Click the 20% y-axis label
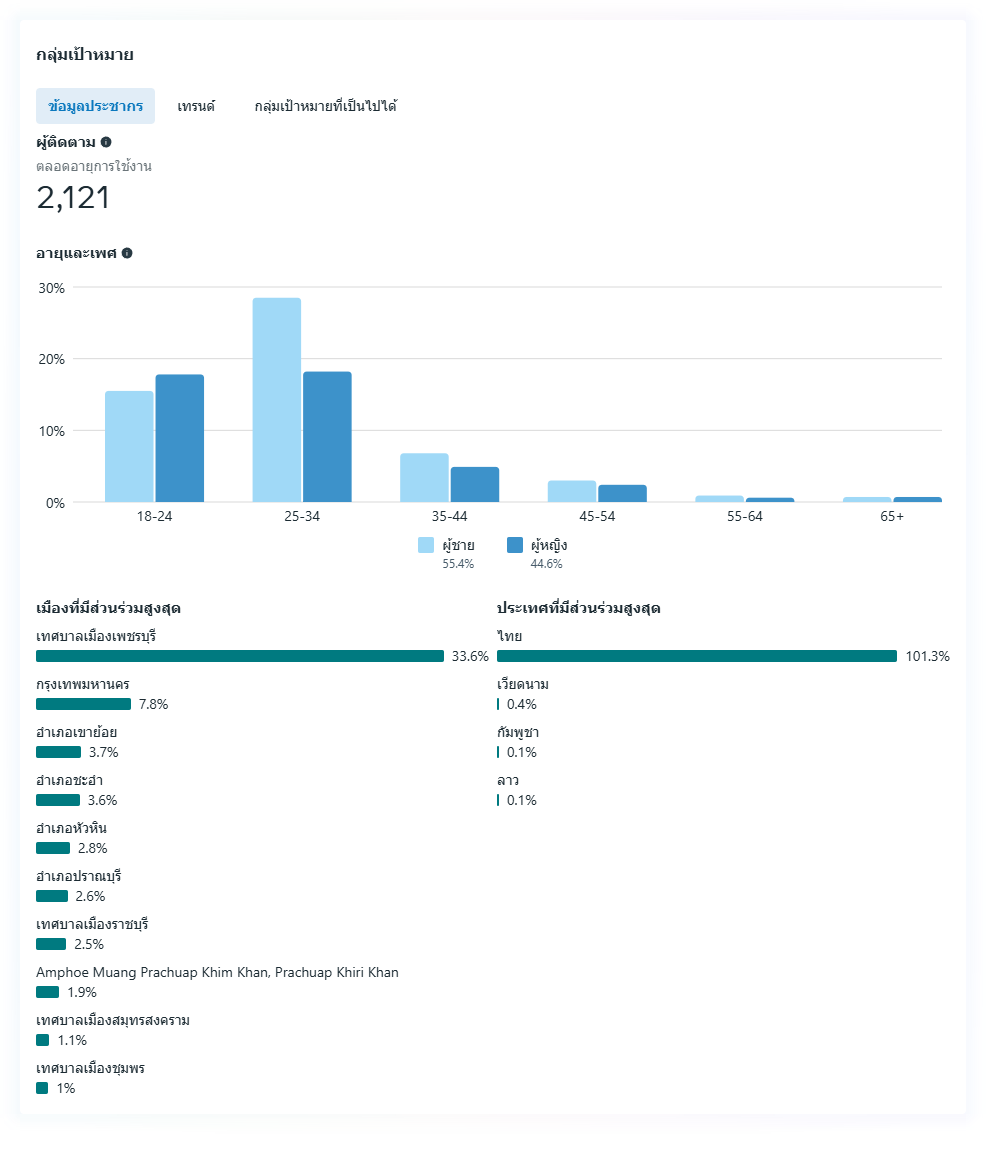This screenshot has height=1154, width=1006. point(52,359)
